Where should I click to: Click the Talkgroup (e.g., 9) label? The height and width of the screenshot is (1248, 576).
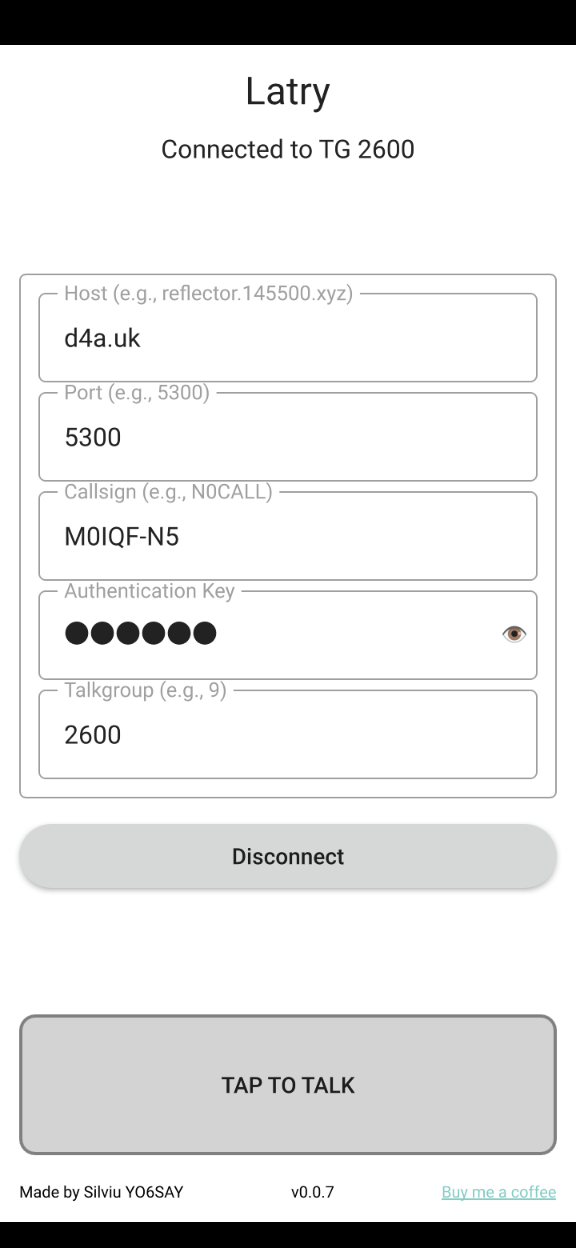[146, 690]
